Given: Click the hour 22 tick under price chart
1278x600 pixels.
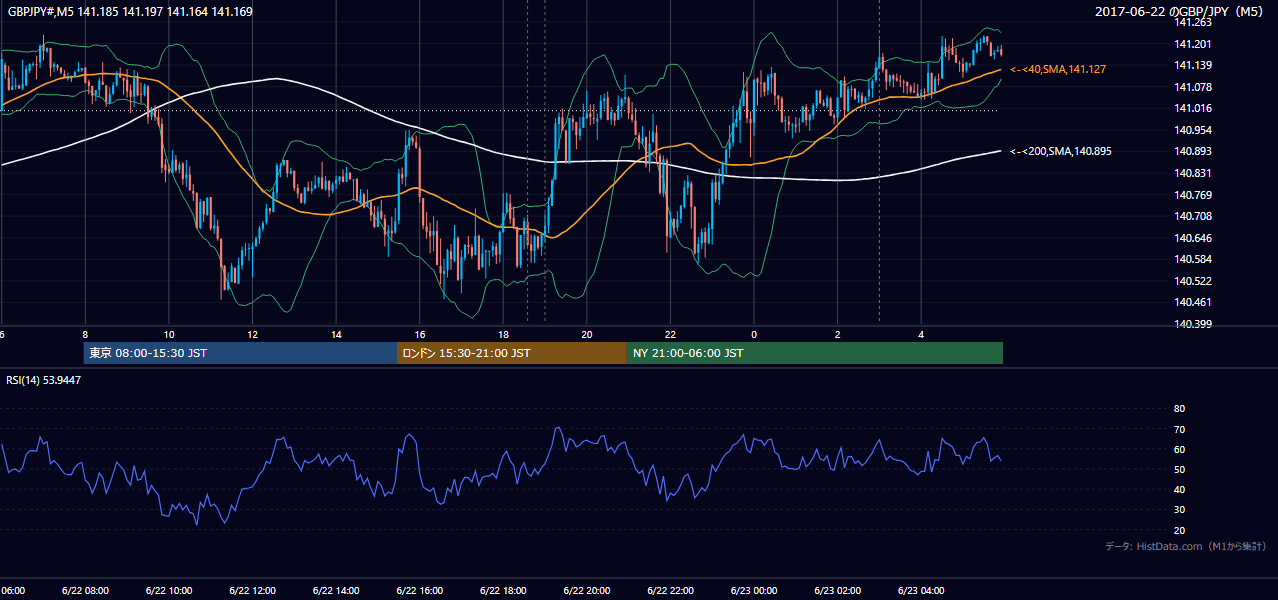Looking at the screenshot, I should tap(671, 334).
